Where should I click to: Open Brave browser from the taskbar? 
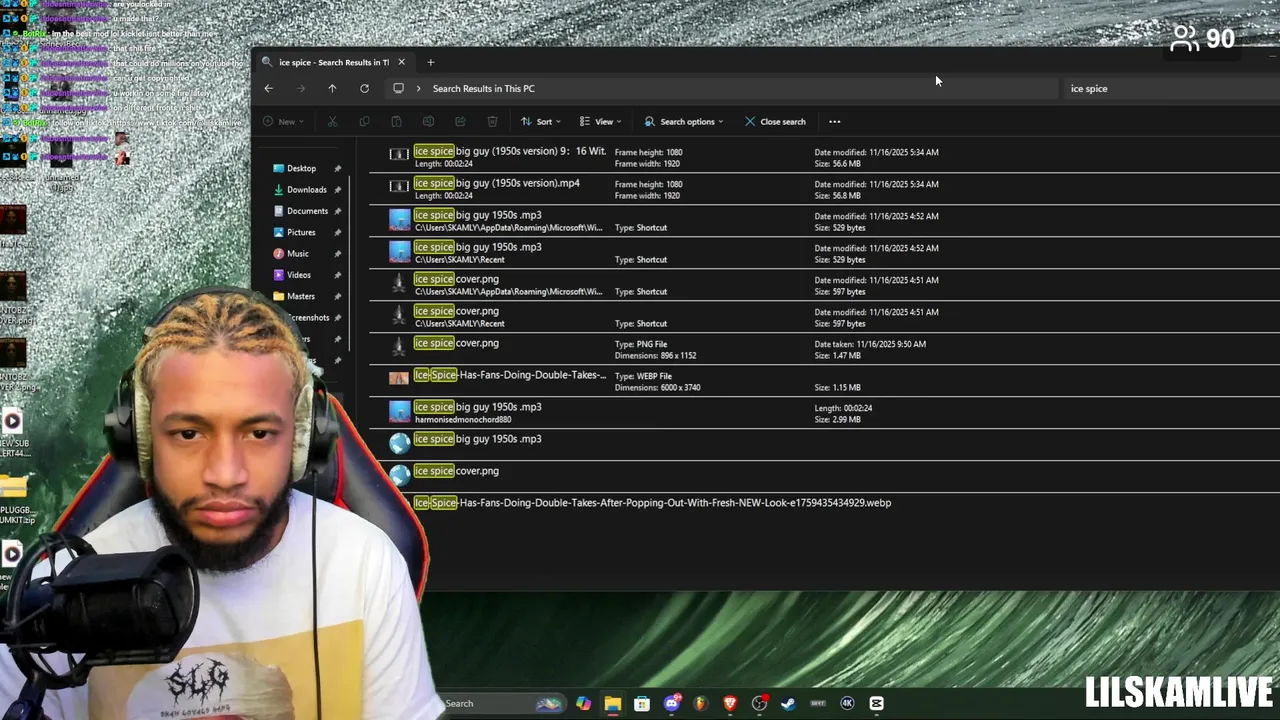pyautogui.click(x=730, y=703)
